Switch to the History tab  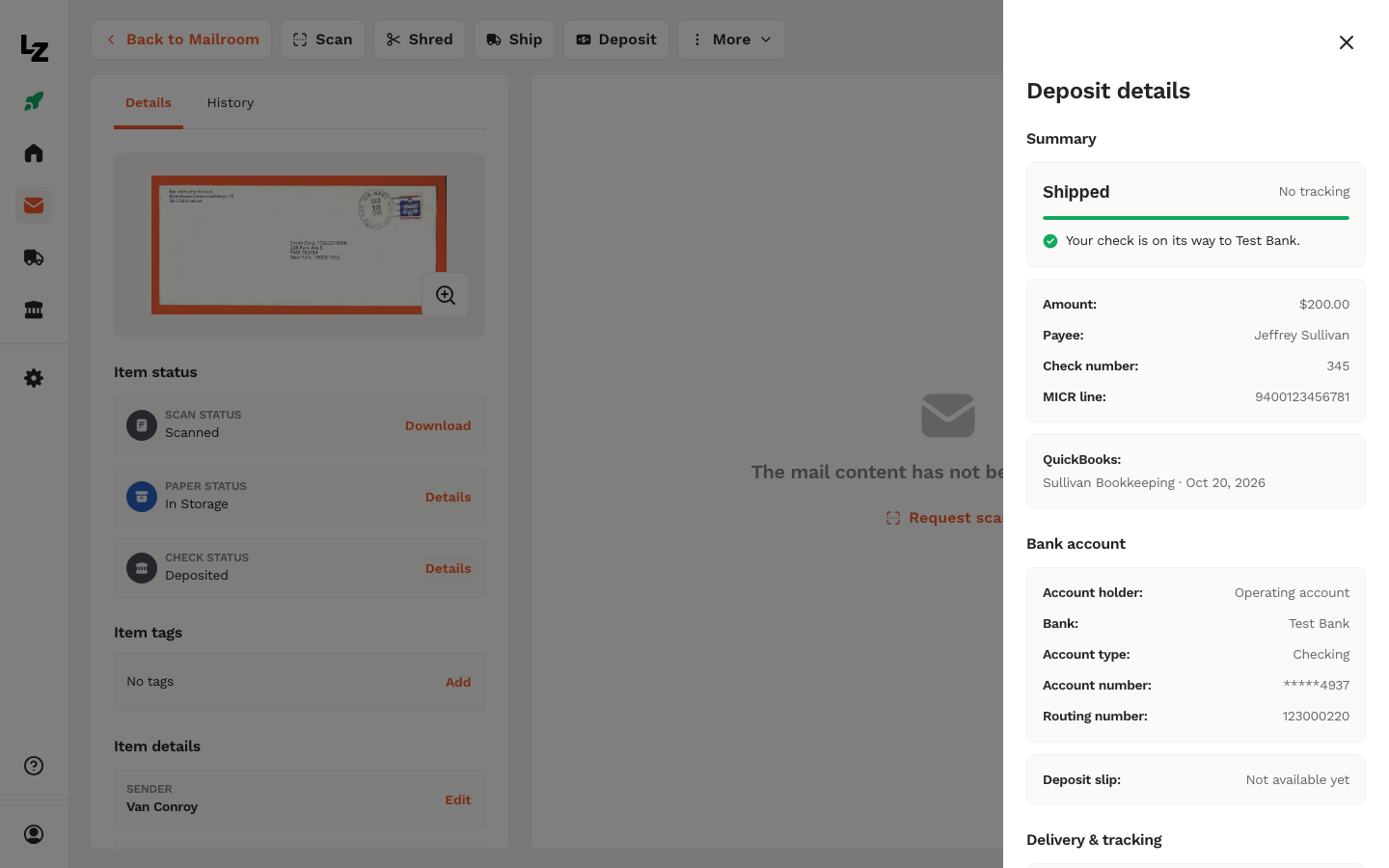tap(231, 103)
